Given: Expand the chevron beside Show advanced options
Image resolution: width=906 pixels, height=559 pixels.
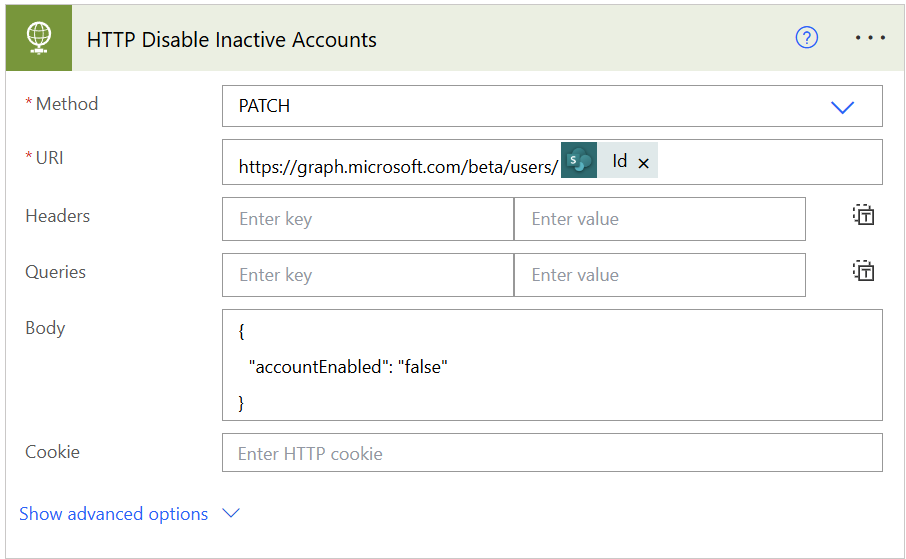Looking at the screenshot, I should coord(231,514).
